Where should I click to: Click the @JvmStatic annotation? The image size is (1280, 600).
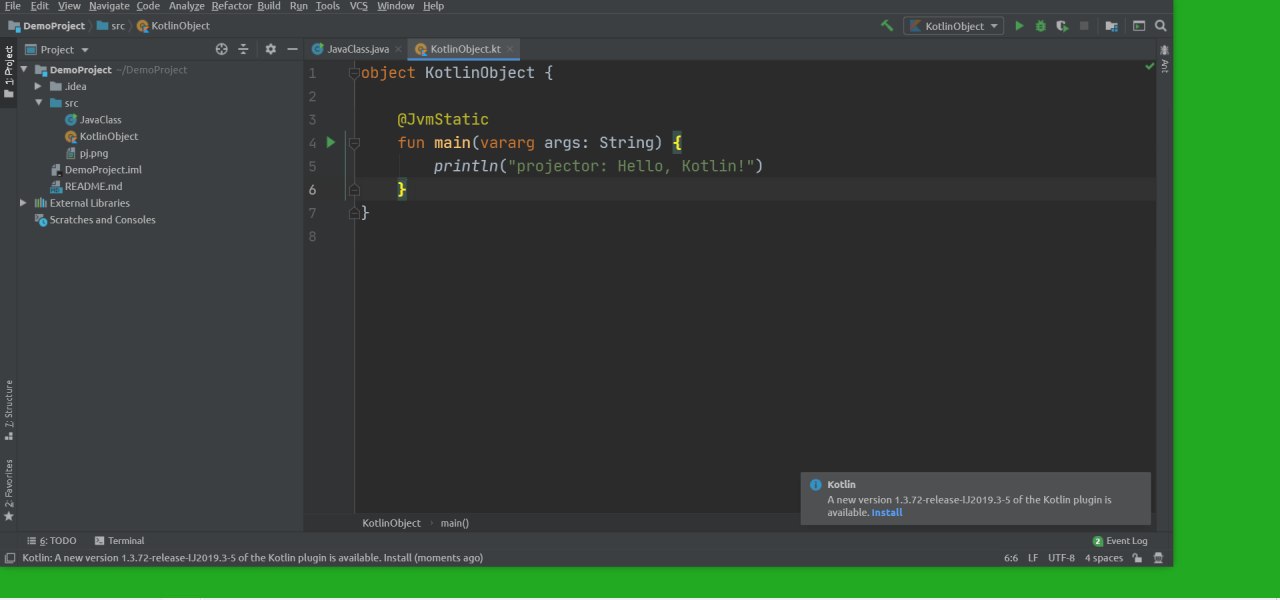[443, 120]
